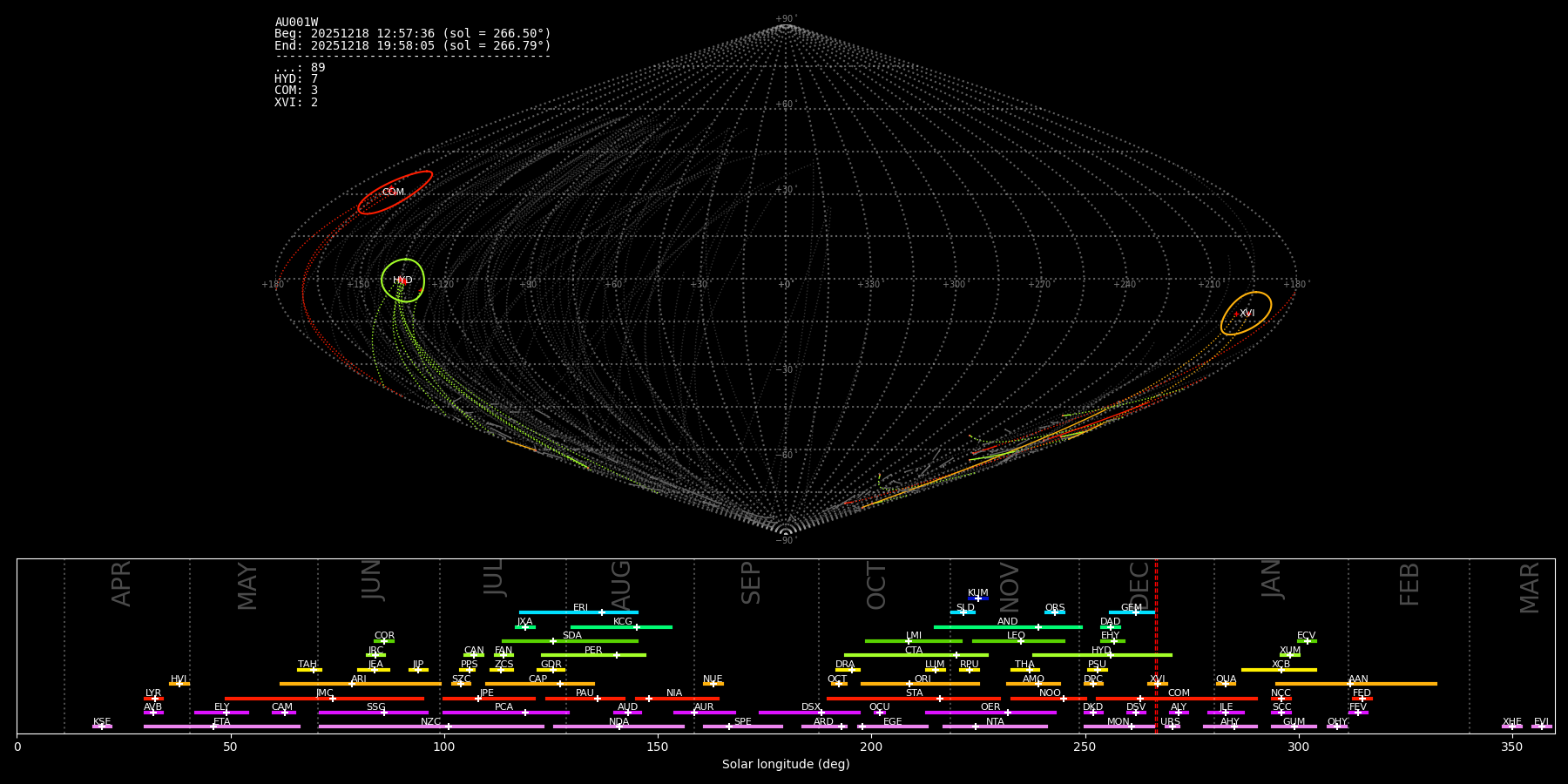Click the LEO shower label in timeline

point(1017,636)
